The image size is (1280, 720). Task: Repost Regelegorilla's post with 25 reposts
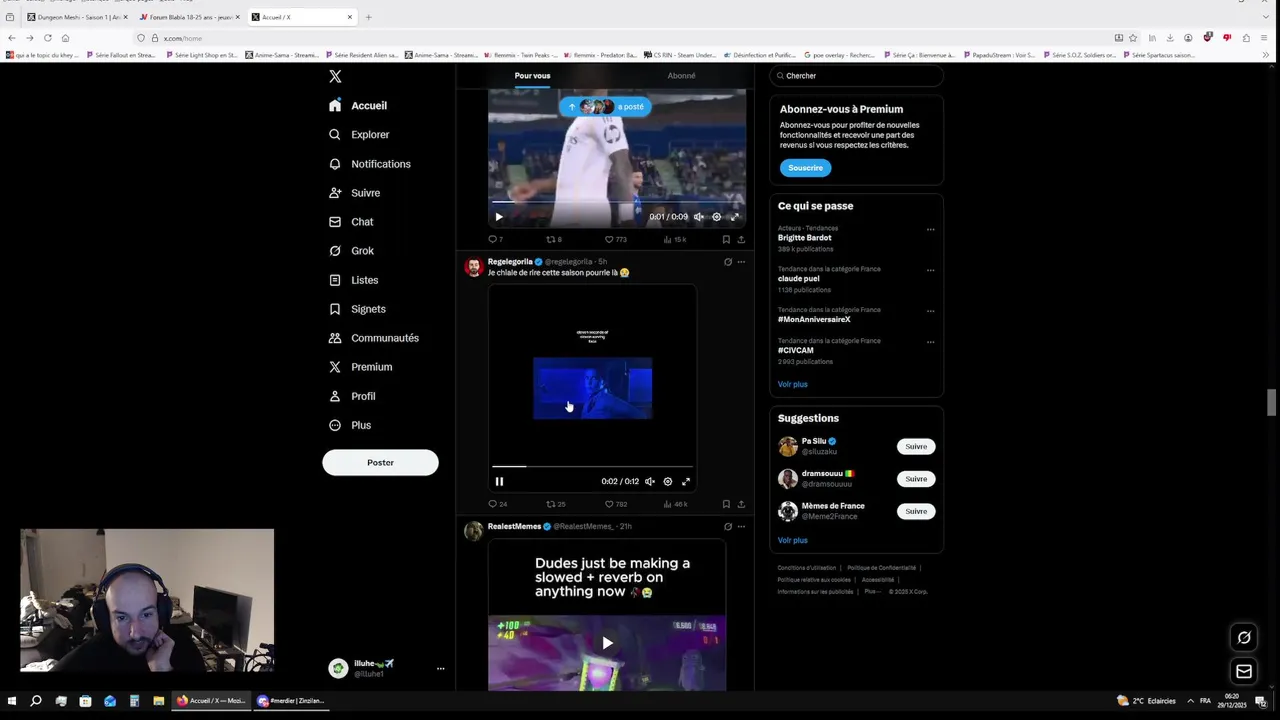[556, 504]
